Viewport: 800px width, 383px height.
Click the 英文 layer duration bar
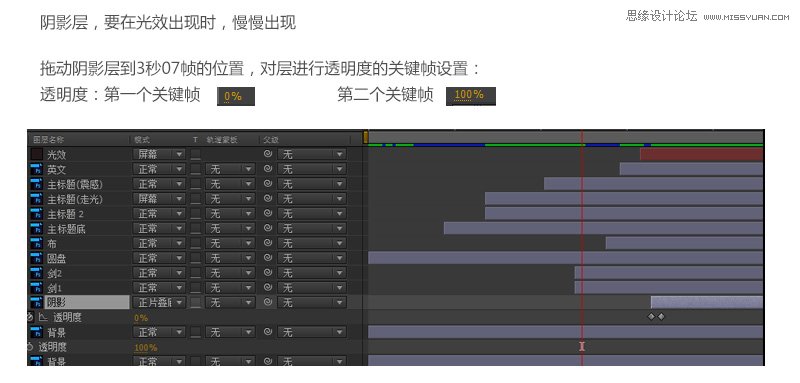(x=691, y=169)
